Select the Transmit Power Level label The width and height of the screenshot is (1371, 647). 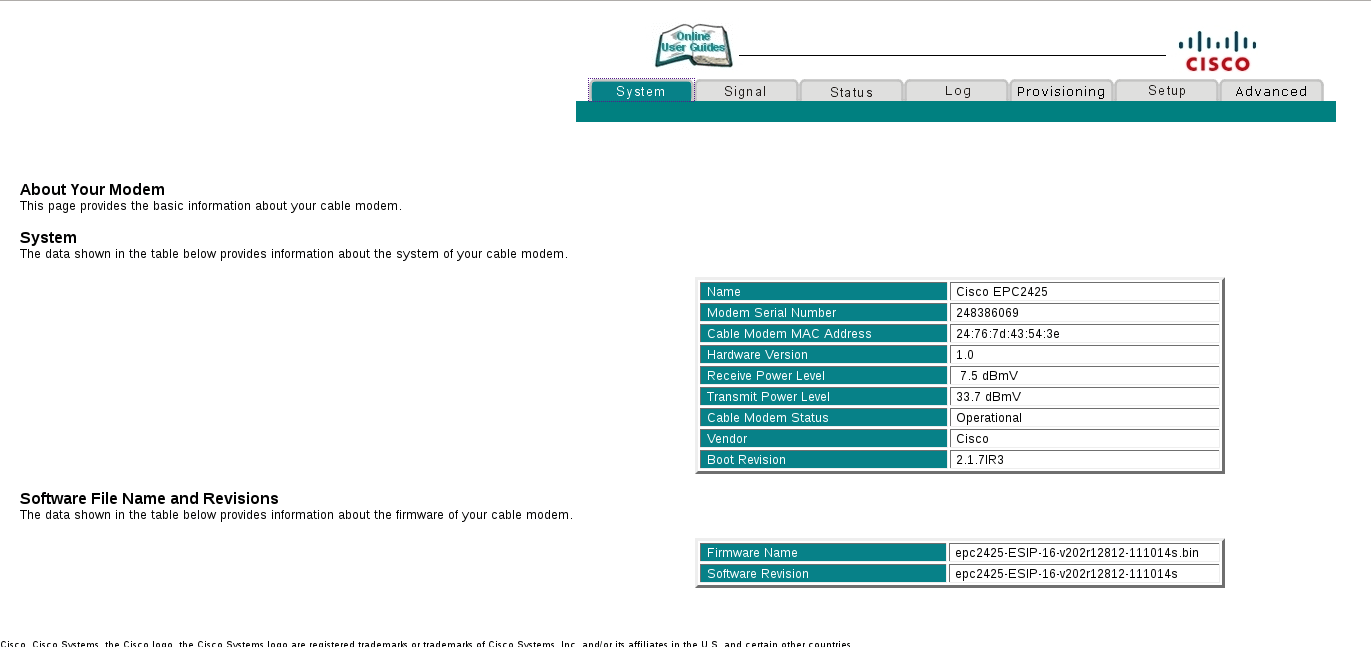click(x=823, y=396)
